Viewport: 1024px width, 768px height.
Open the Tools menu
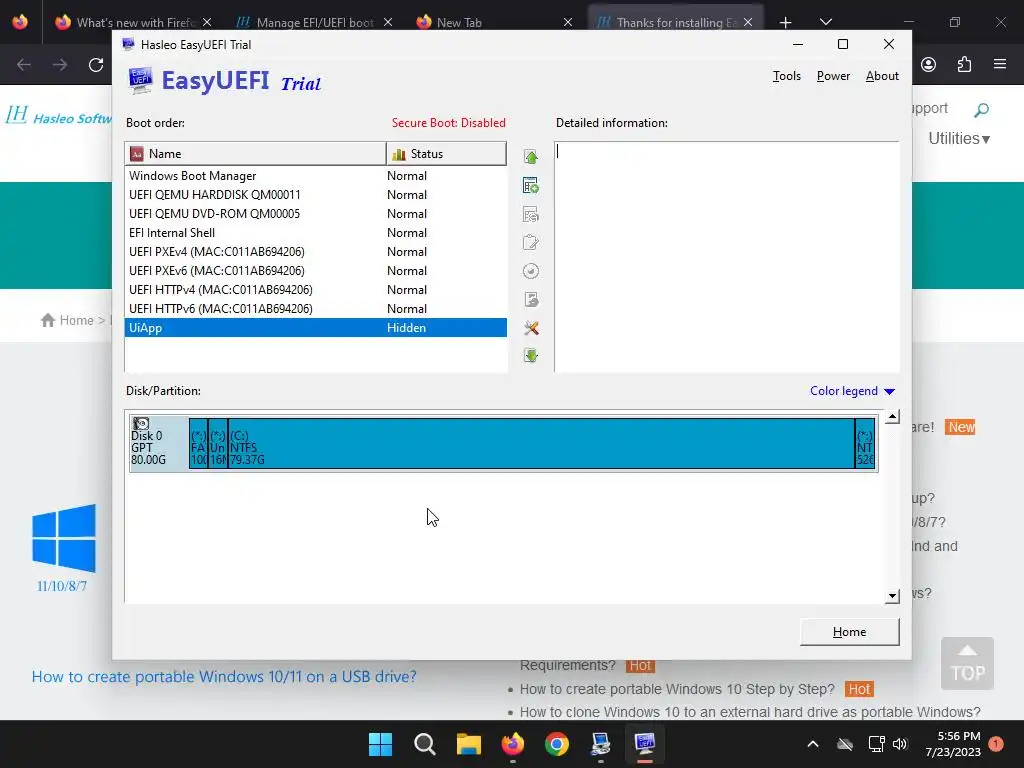(x=786, y=76)
